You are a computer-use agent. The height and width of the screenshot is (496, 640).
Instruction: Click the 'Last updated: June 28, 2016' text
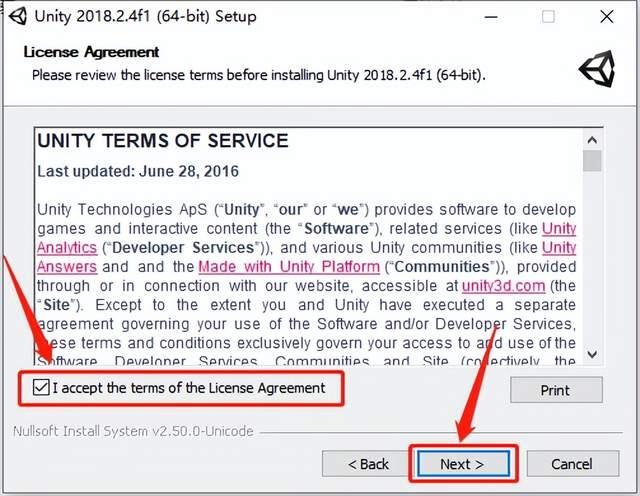[138, 171]
